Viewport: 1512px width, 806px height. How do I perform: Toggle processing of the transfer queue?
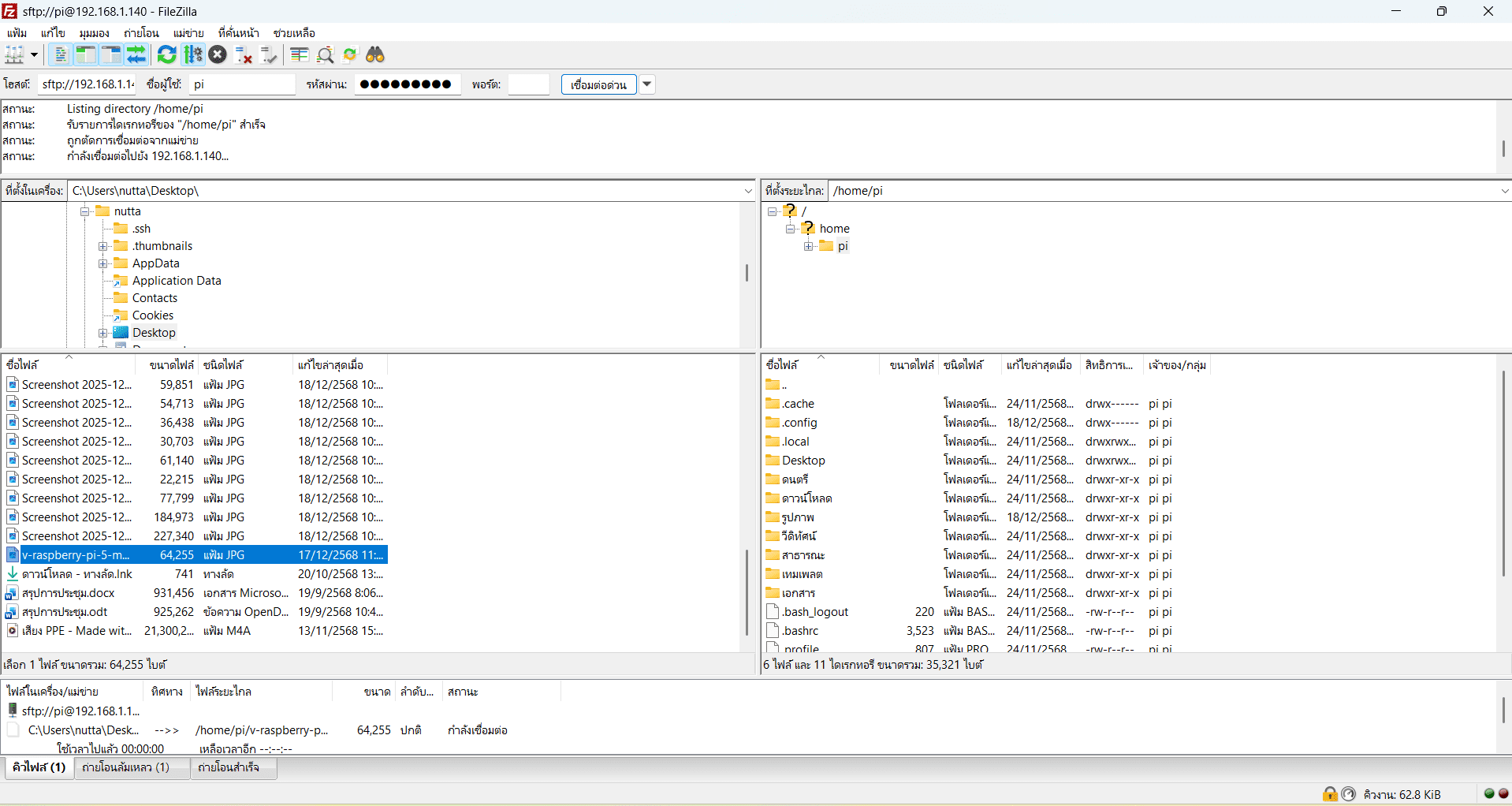(193, 54)
